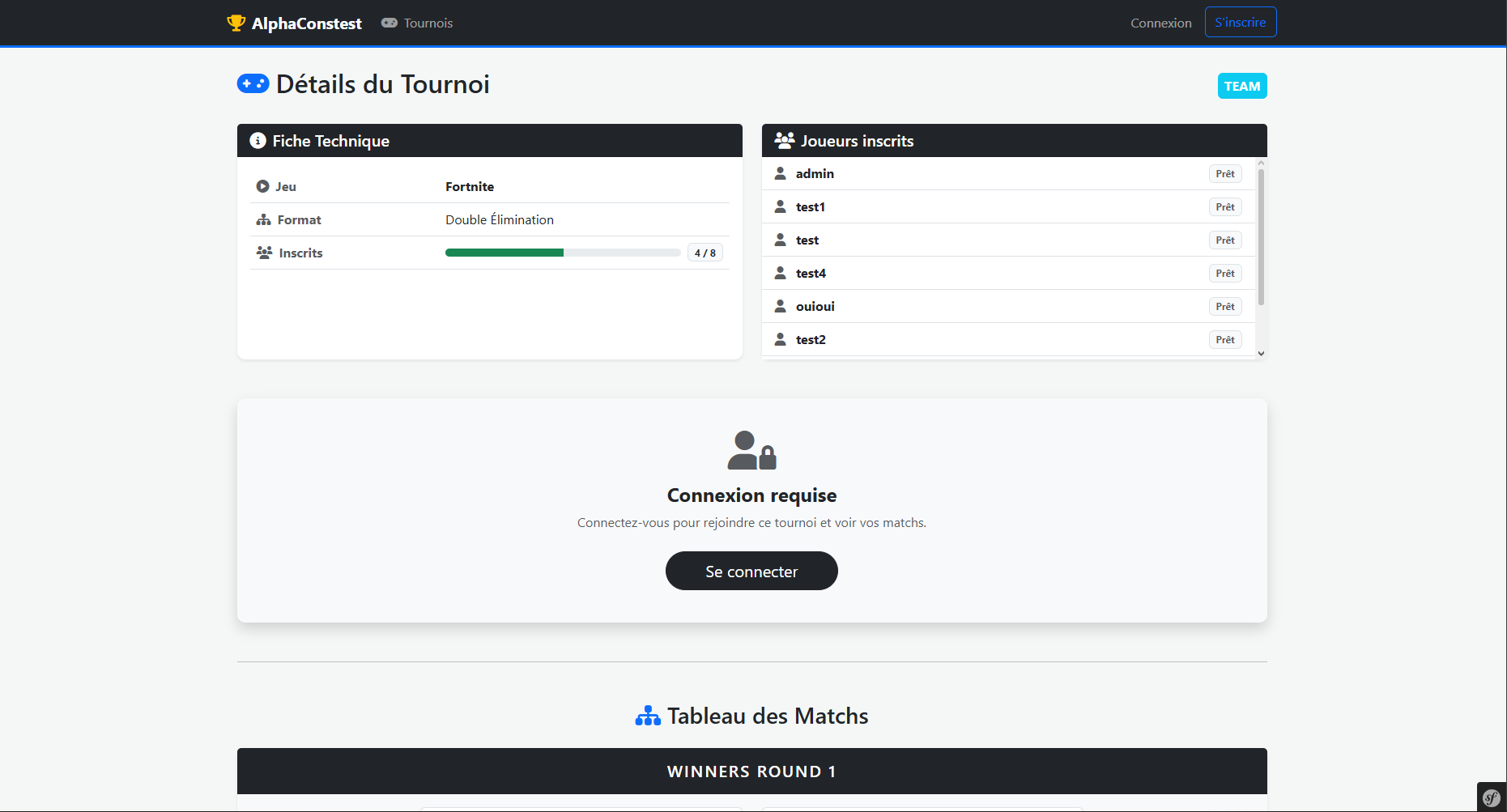
Task: Click the 4 / 8 count badge
Action: (705, 253)
